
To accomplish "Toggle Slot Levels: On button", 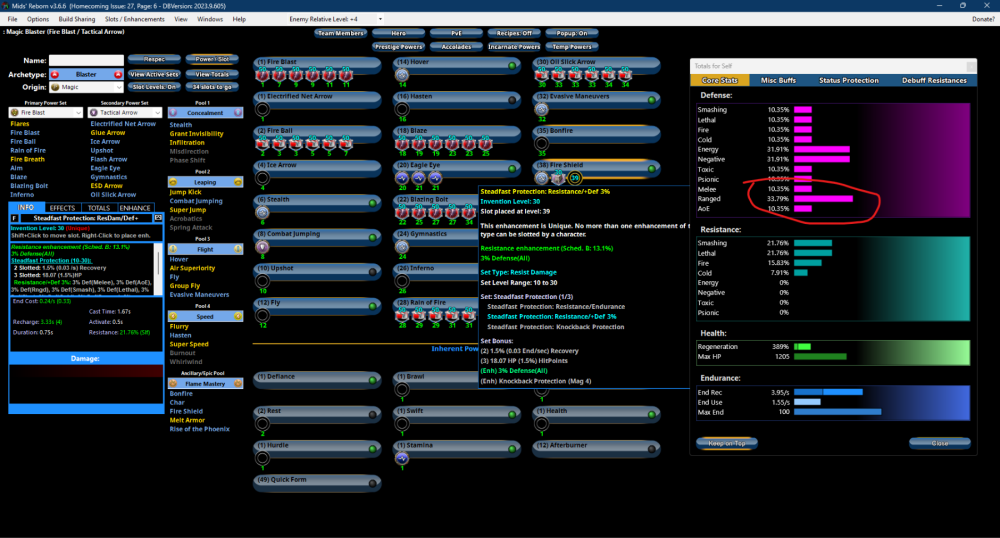I will [x=153, y=87].
